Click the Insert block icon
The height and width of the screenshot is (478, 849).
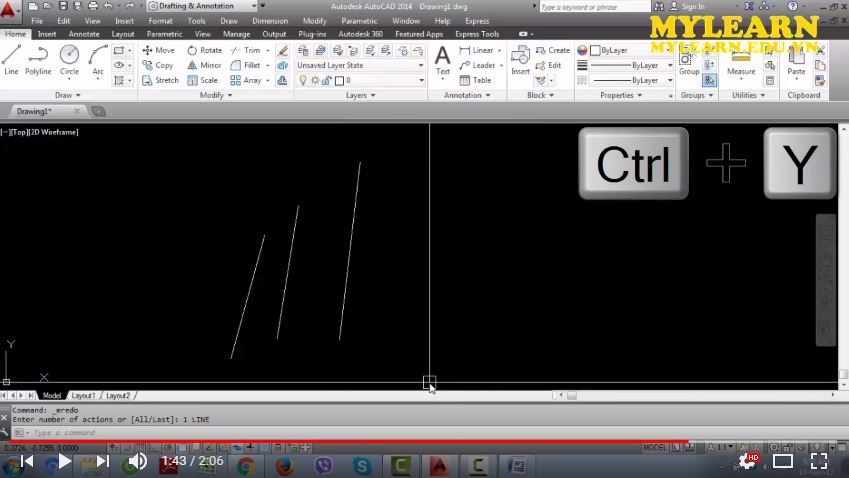click(x=520, y=60)
